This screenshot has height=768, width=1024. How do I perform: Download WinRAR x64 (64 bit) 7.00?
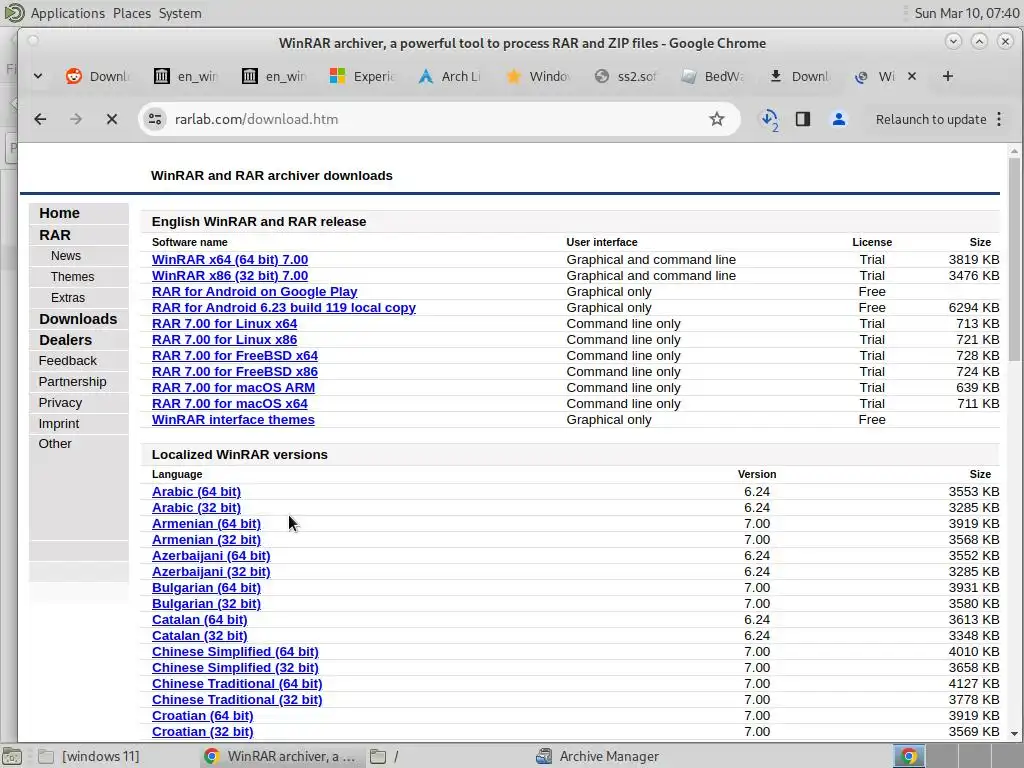click(230, 259)
